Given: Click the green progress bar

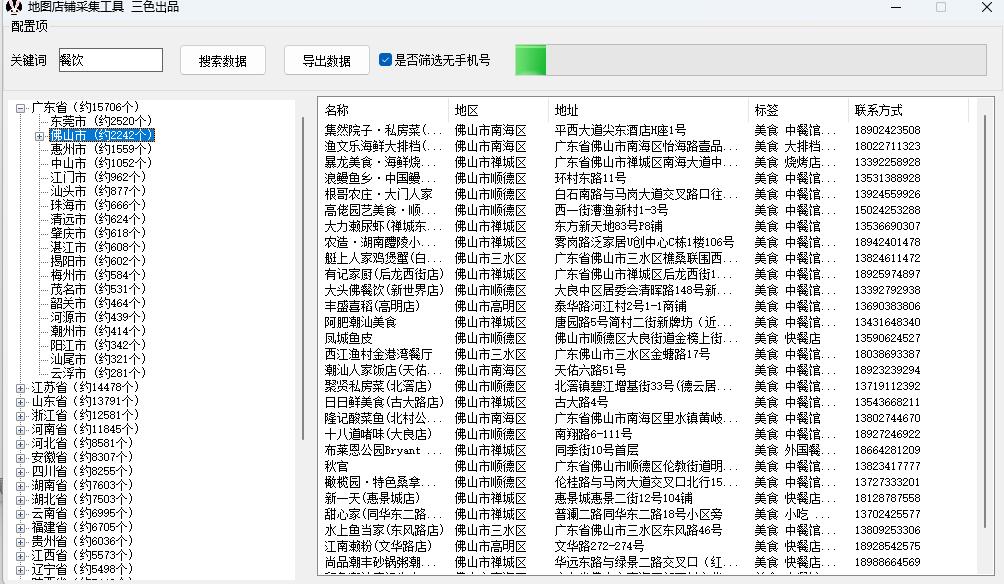Looking at the screenshot, I should pyautogui.click(x=530, y=60).
